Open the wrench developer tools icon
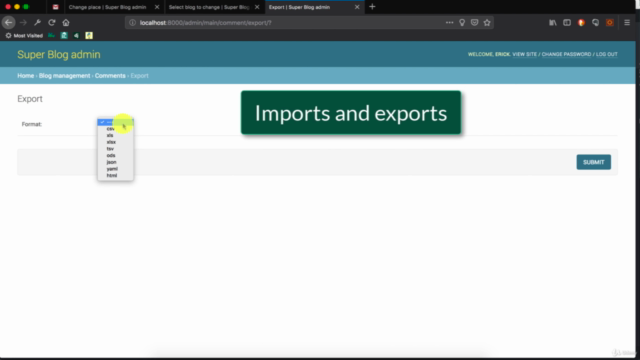The width and height of the screenshot is (640, 360). coord(37,22)
